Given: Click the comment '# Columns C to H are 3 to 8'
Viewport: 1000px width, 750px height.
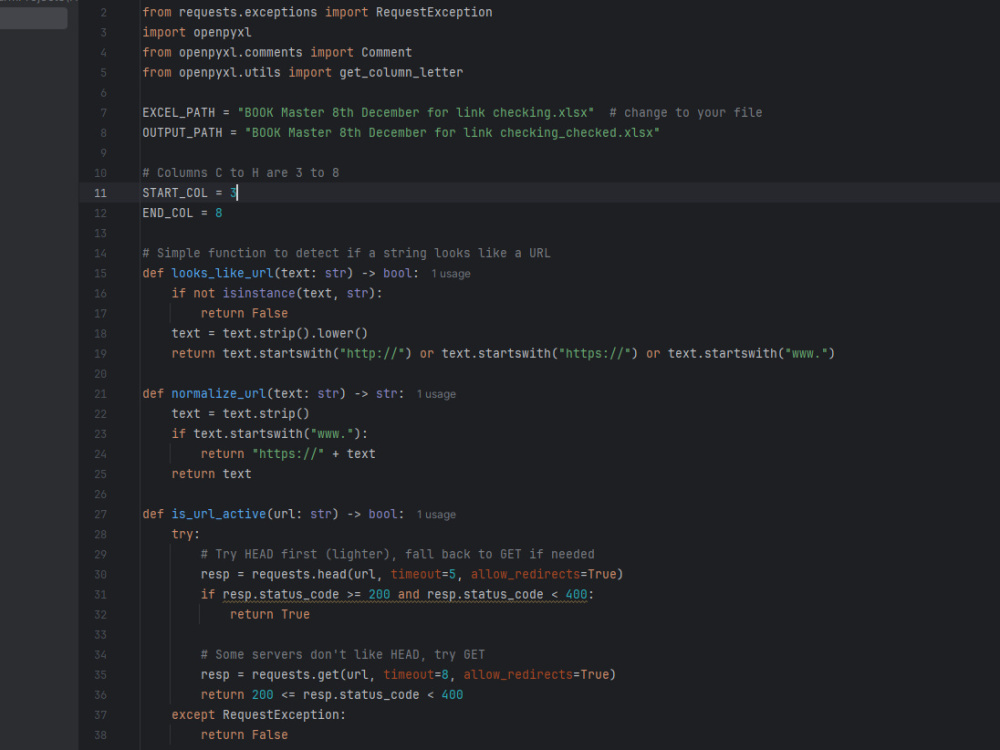Looking at the screenshot, I should coord(241,173).
